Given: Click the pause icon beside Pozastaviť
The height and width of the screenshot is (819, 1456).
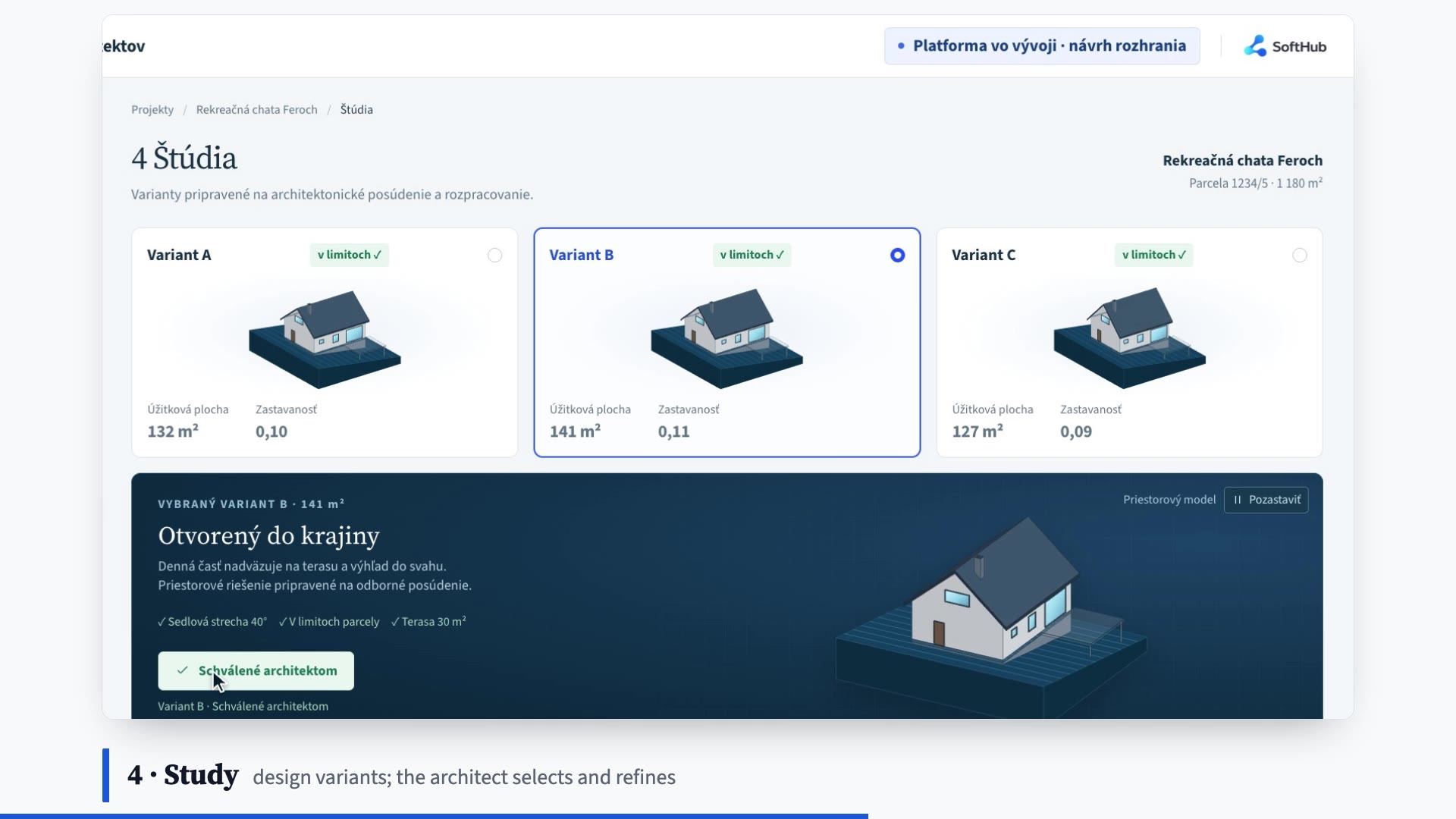Looking at the screenshot, I should pyautogui.click(x=1238, y=500).
